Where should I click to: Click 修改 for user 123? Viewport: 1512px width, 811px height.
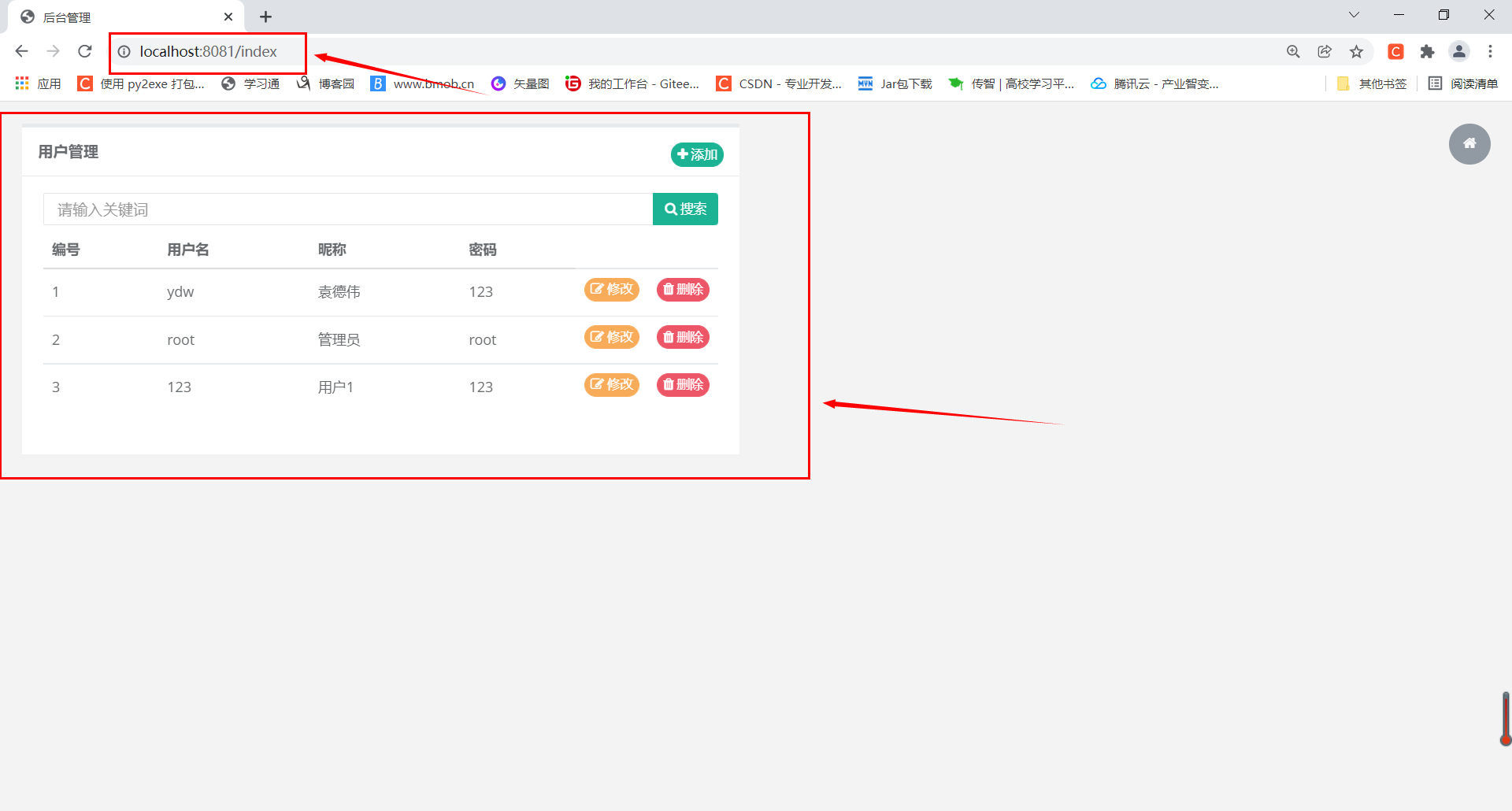pyautogui.click(x=611, y=384)
